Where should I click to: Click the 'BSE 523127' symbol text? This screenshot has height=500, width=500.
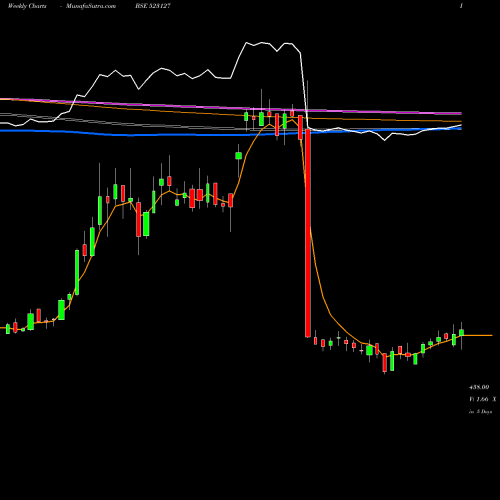(x=153, y=6)
